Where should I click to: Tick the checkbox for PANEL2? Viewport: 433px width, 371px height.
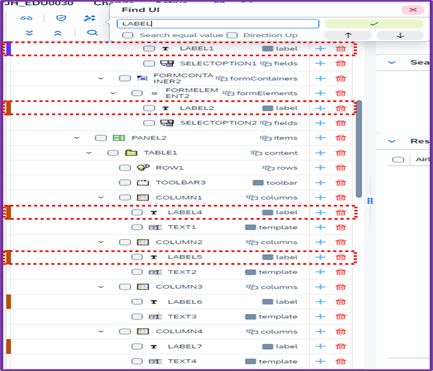coord(101,138)
